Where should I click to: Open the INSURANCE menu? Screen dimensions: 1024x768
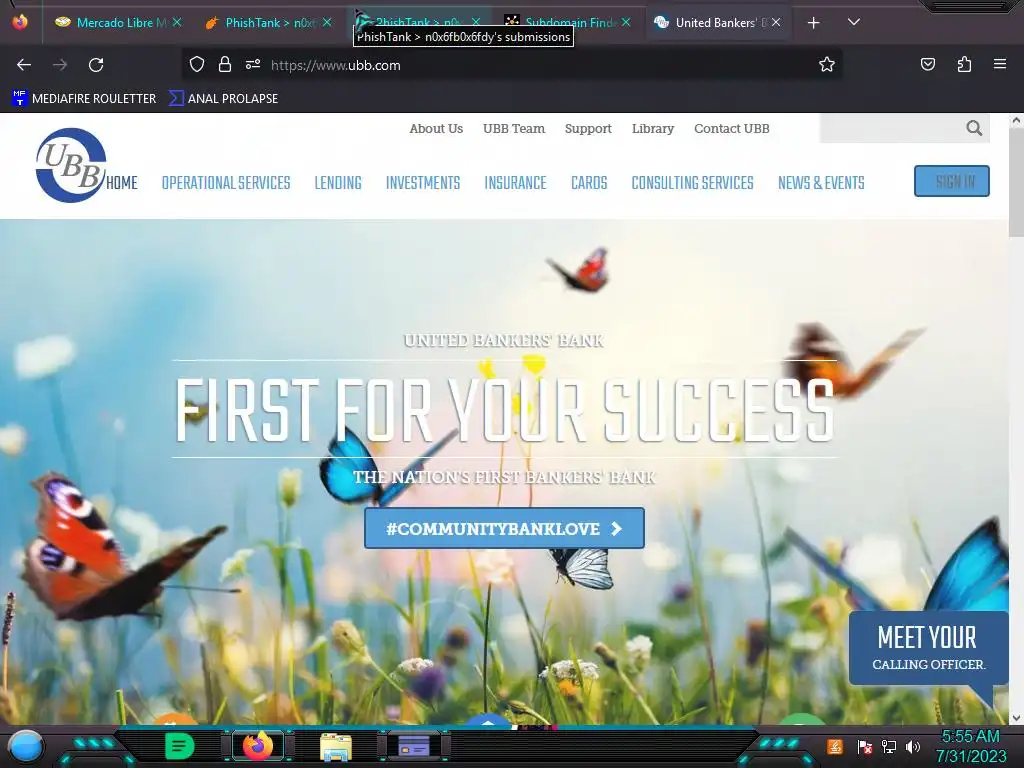(515, 183)
